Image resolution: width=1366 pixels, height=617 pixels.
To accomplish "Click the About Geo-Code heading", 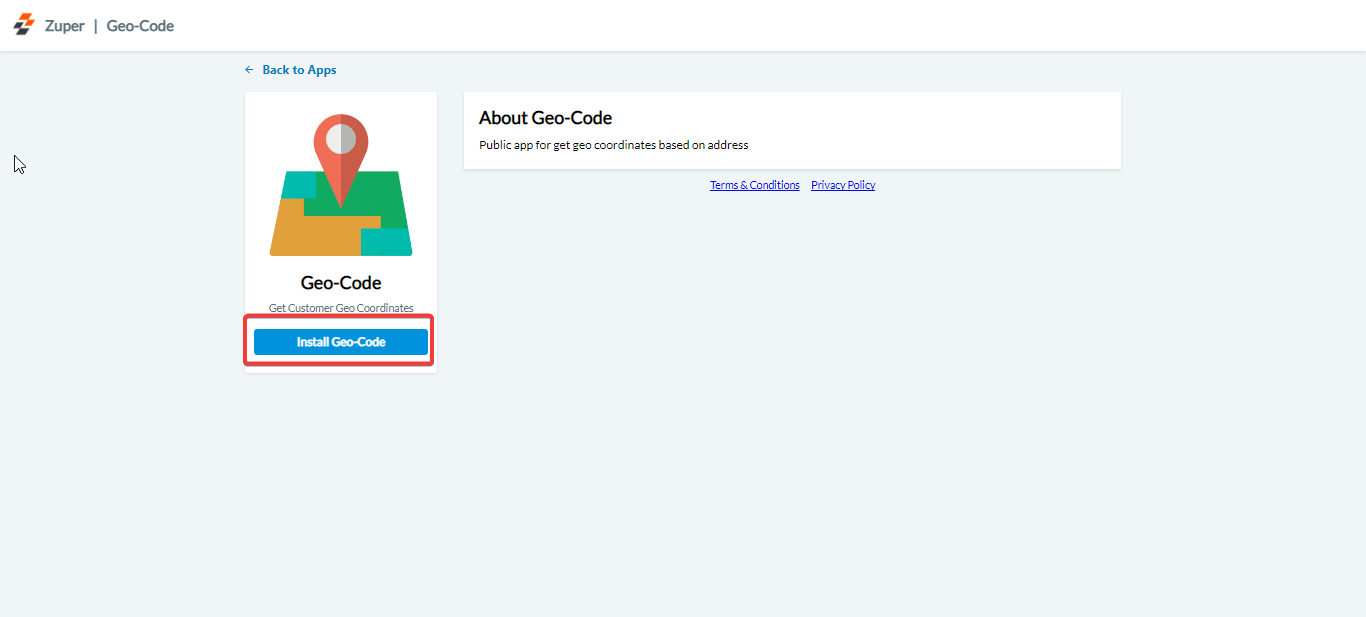I will [545, 118].
